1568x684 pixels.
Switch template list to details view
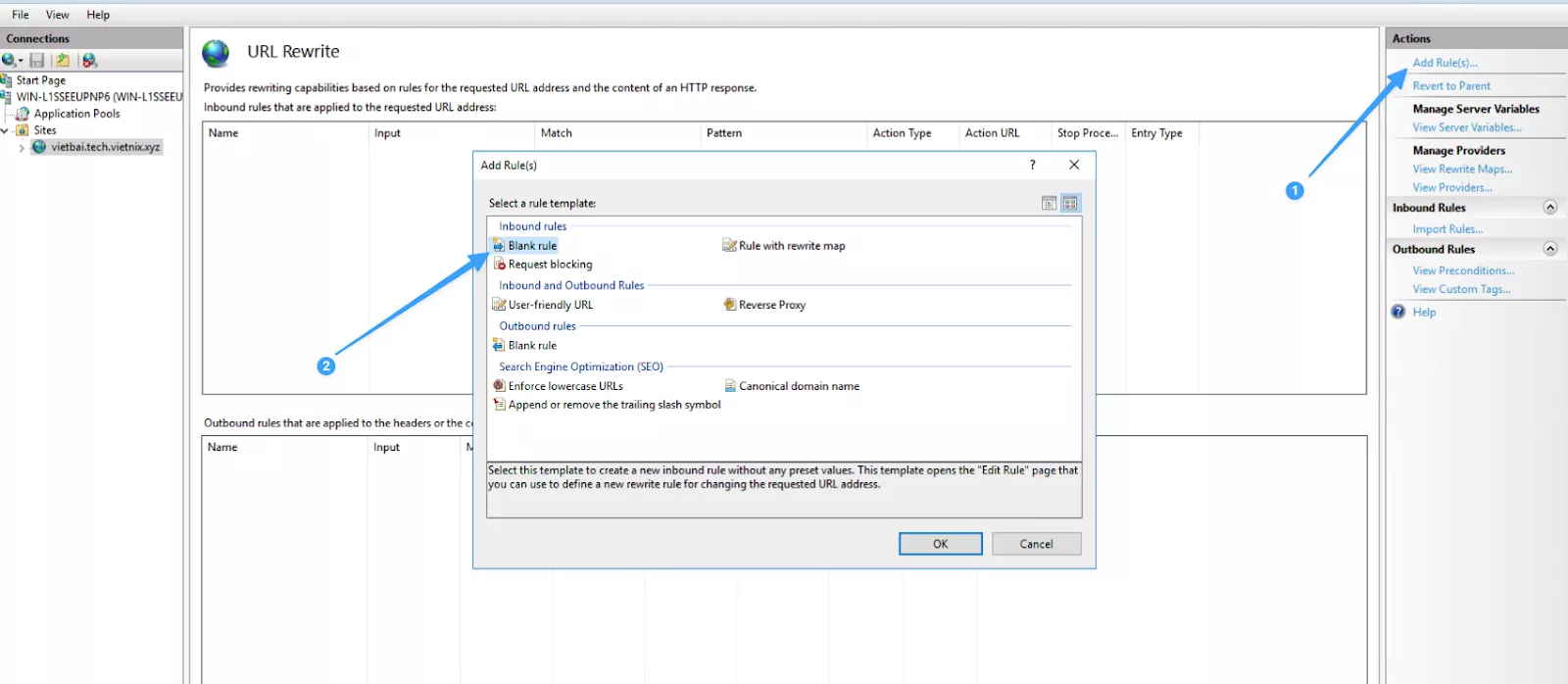[x=1049, y=203]
